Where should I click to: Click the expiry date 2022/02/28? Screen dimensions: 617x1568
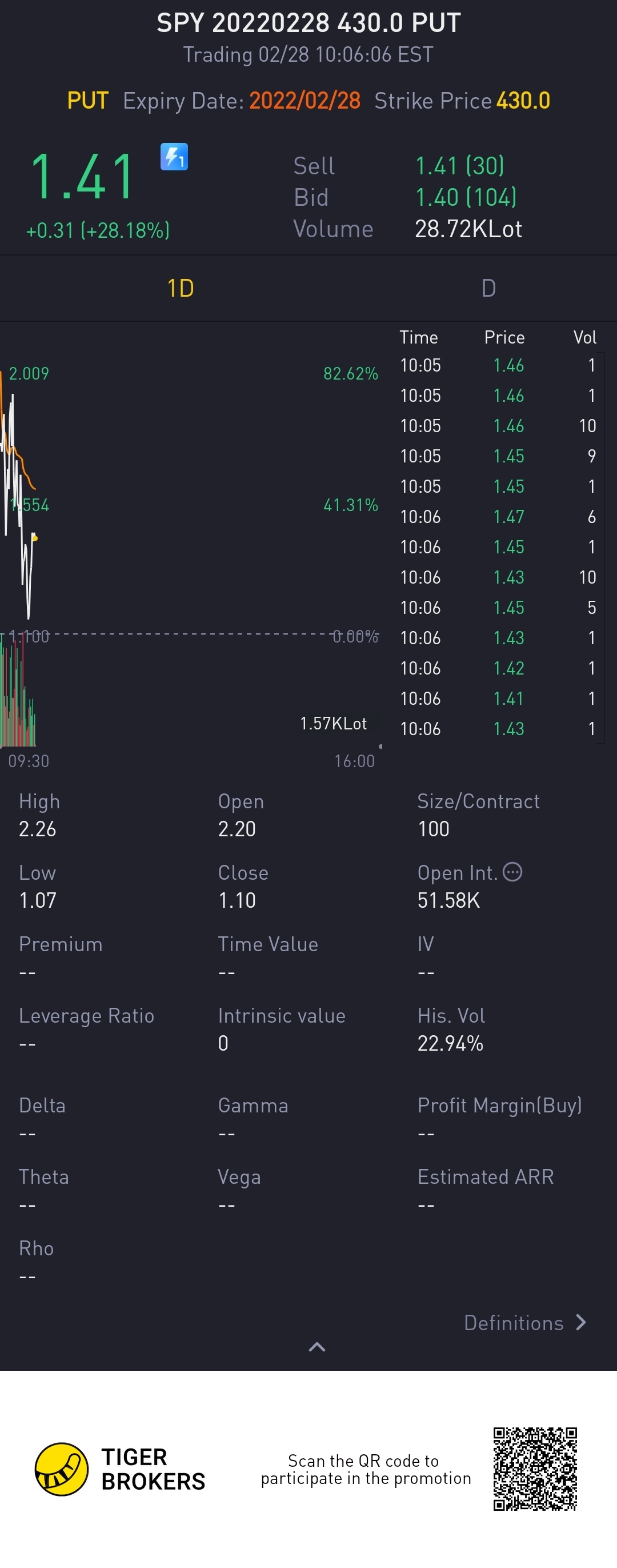pyautogui.click(x=305, y=101)
